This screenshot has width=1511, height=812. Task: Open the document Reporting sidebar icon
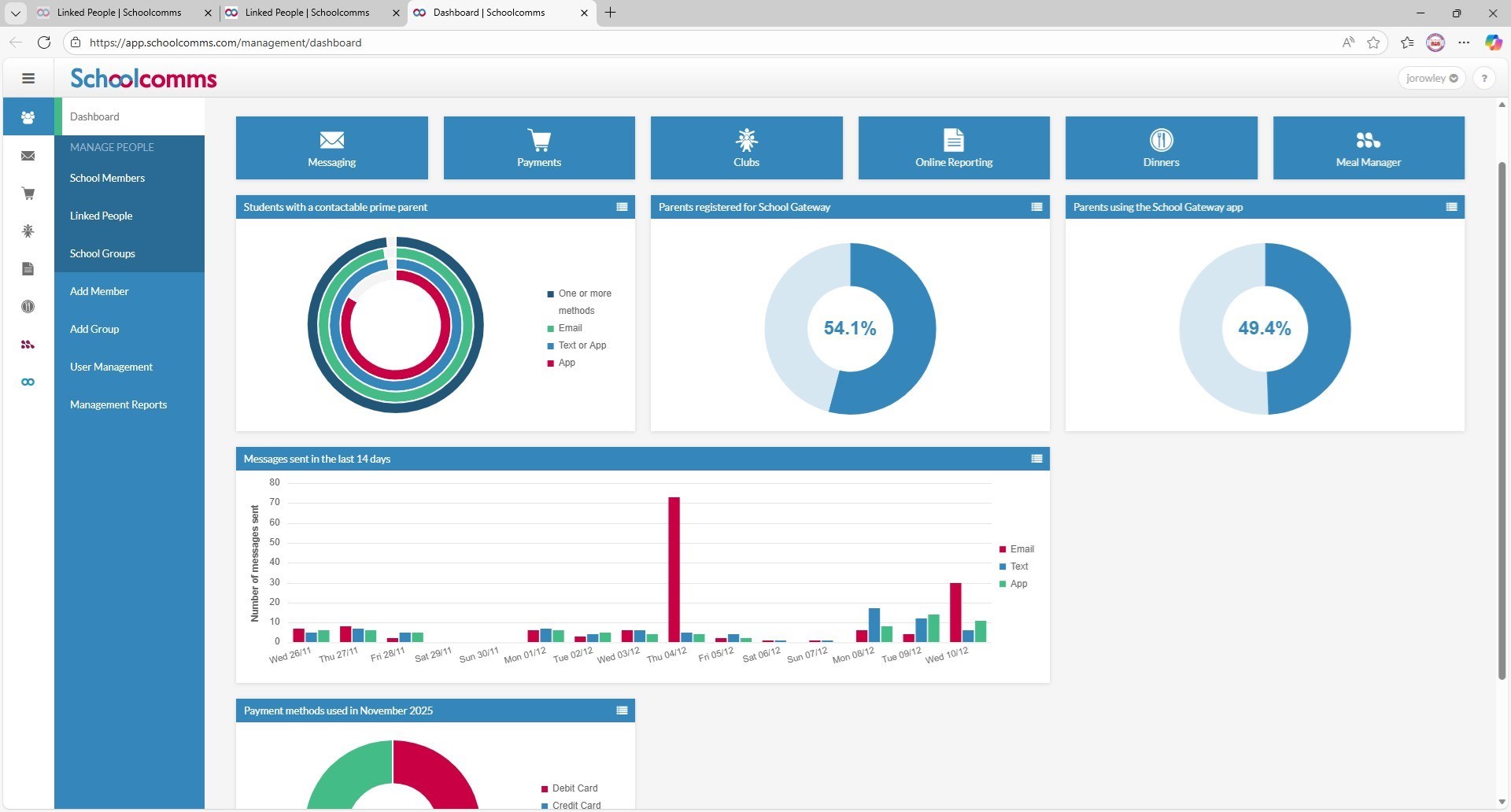coord(28,269)
